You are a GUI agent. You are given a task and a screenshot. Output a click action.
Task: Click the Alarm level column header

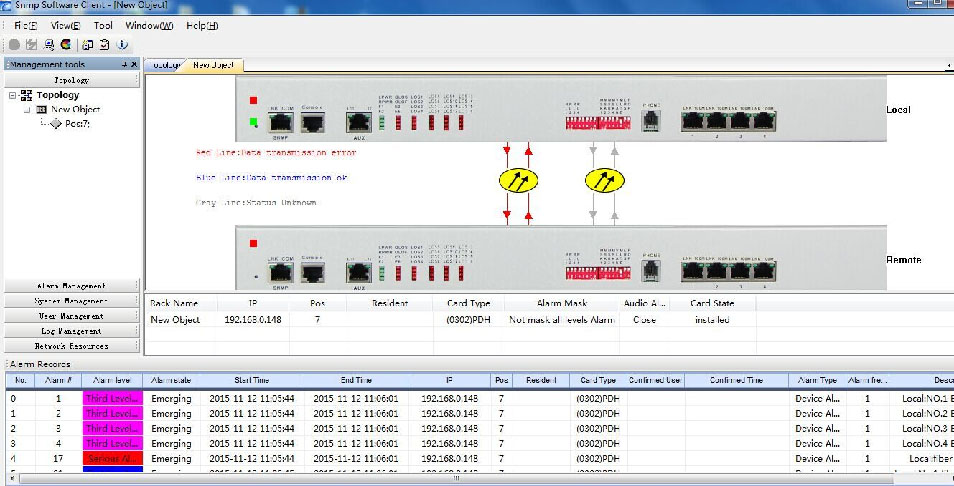click(113, 380)
